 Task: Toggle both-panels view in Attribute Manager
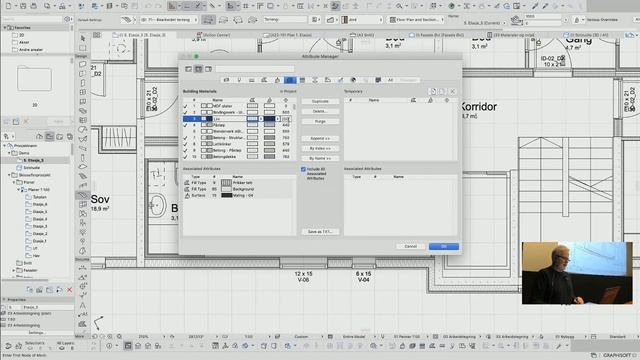pyautogui.click(x=198, y=69)
